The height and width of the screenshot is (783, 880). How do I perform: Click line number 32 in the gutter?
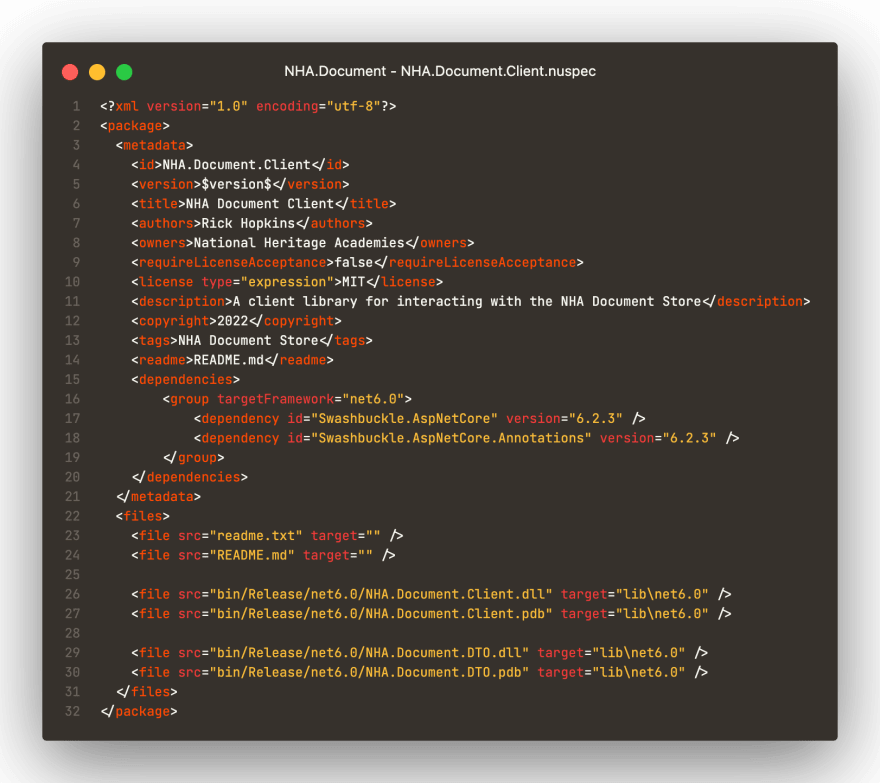(x=72, y=711)
